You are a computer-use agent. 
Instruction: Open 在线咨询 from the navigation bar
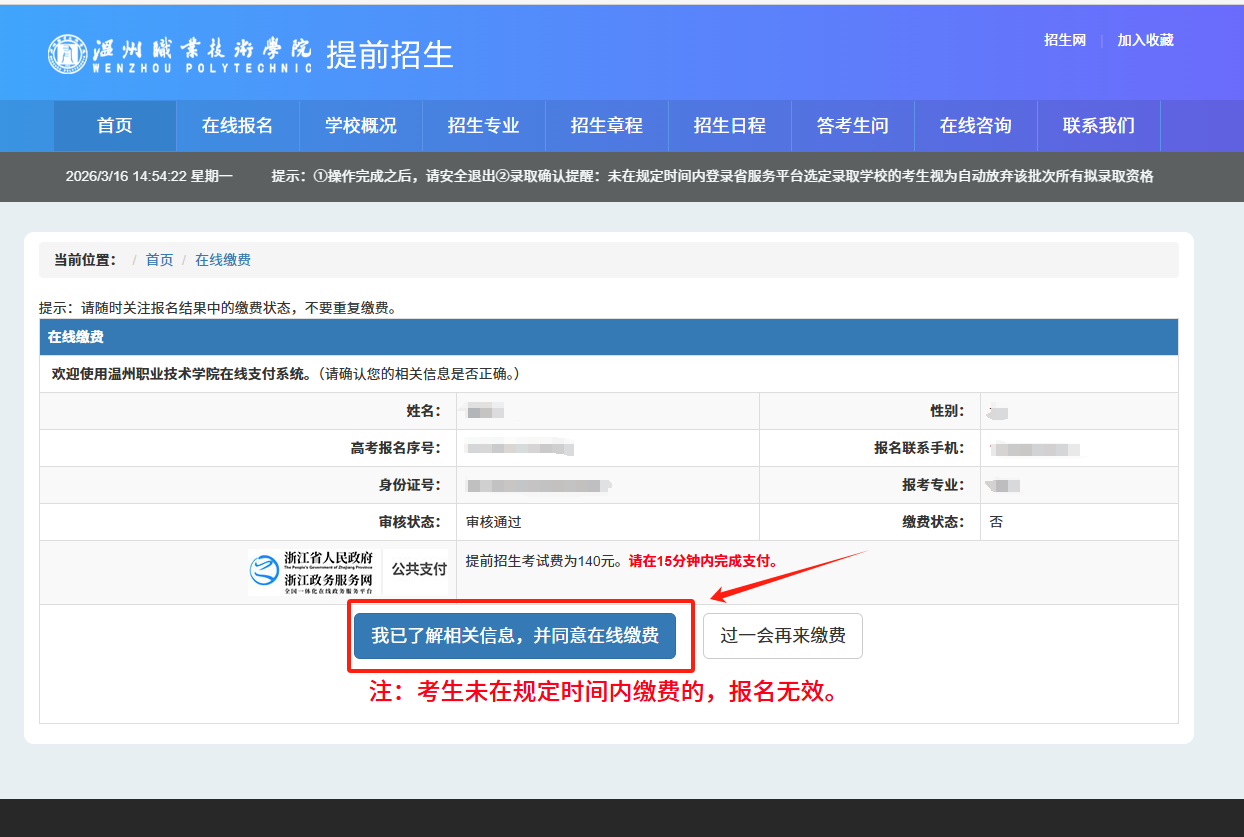(975, 126)
